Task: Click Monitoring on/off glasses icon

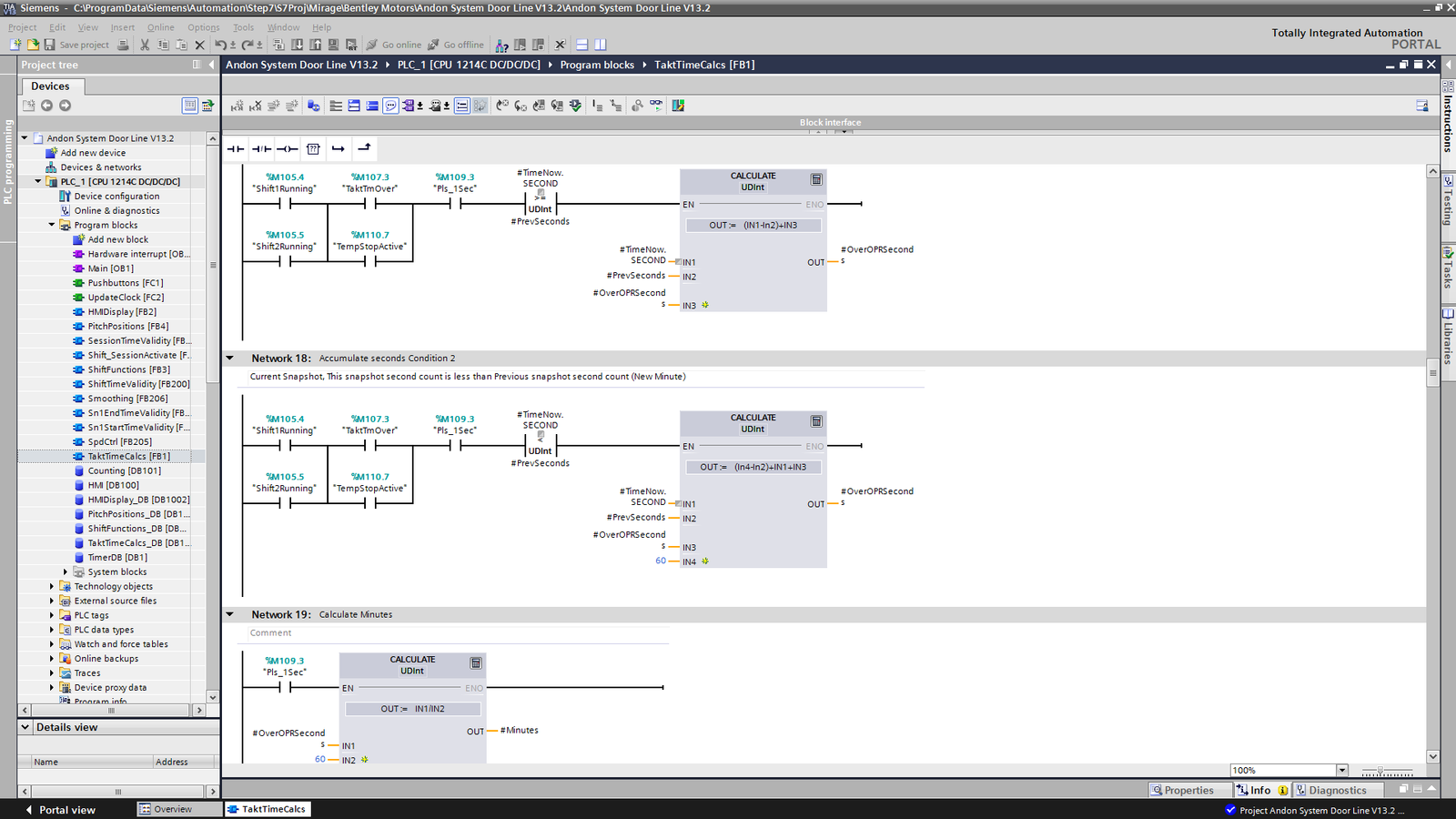Action: 656,106
